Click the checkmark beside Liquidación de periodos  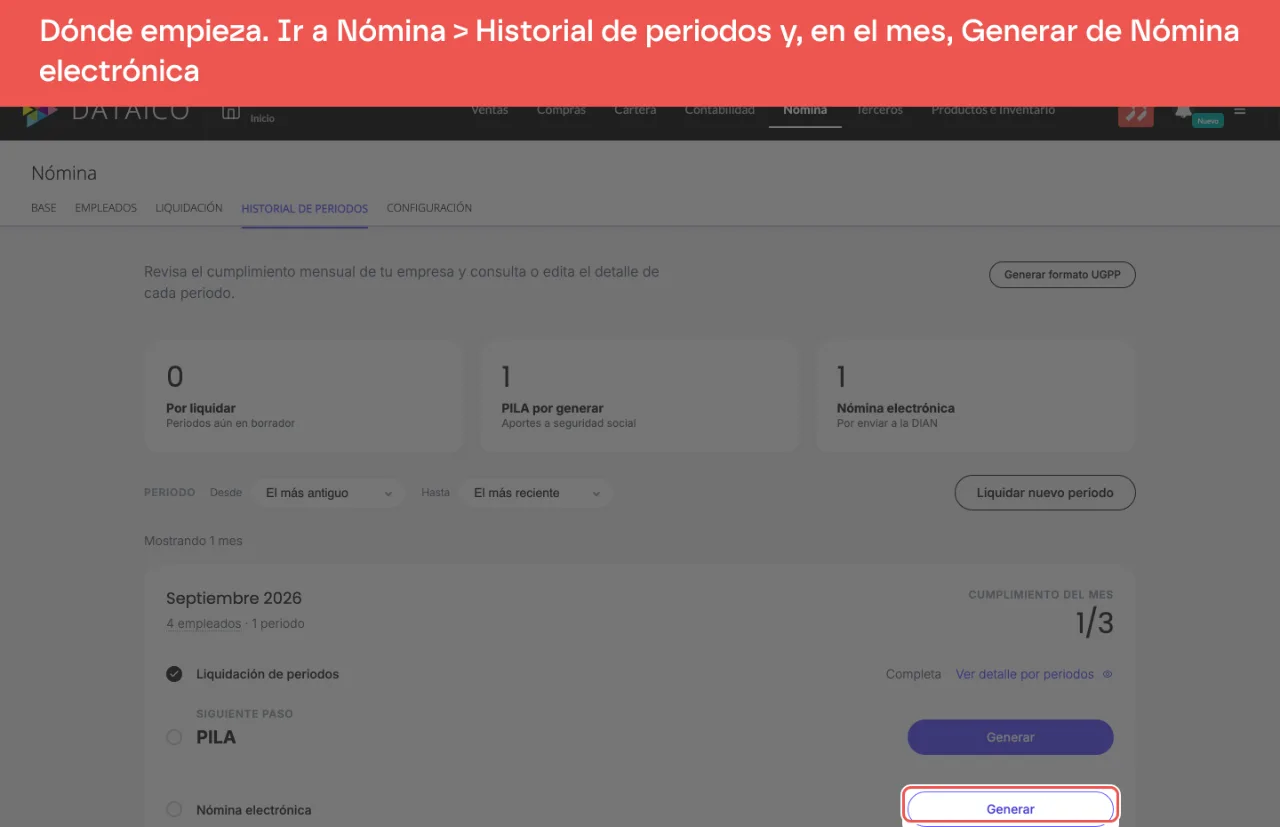point(174,674)
